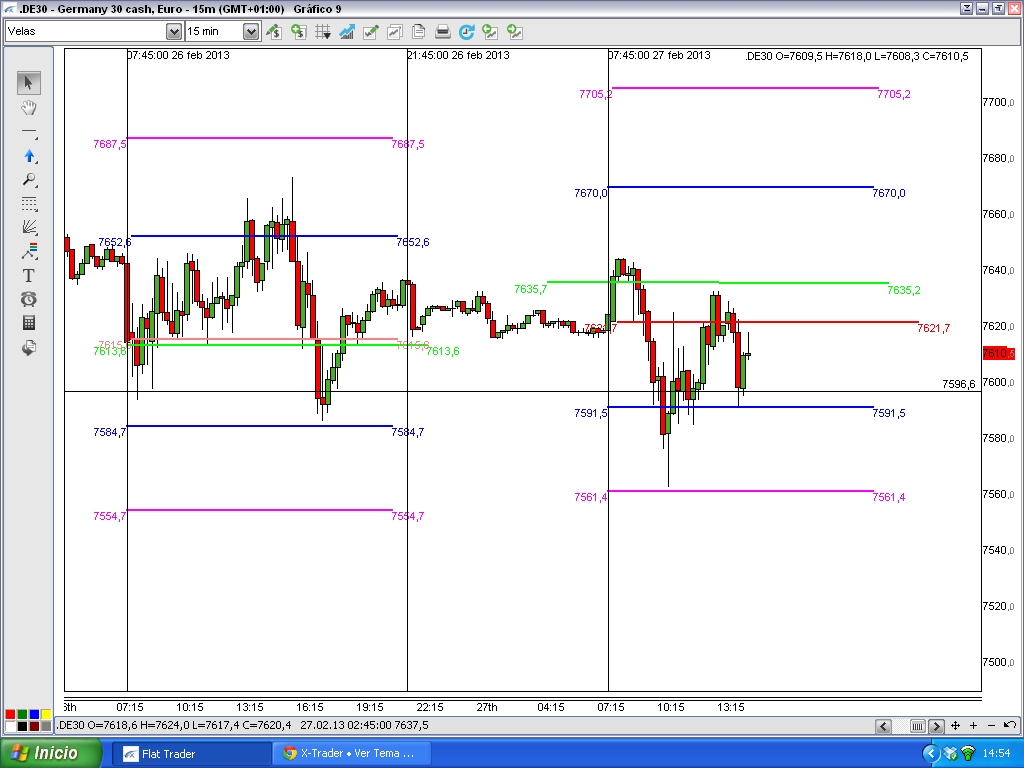The image size is (1024, 768).
Task: Click the four-arrow move chart icon
Action: (x=955, y=726)
